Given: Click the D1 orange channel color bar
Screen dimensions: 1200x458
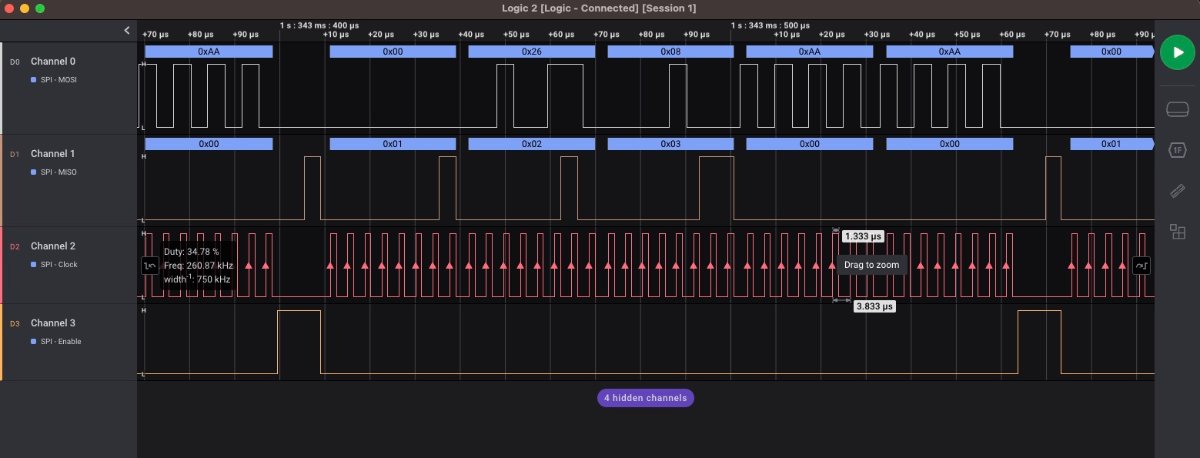Looking at the screenshot, I should [x=1, y=180].
